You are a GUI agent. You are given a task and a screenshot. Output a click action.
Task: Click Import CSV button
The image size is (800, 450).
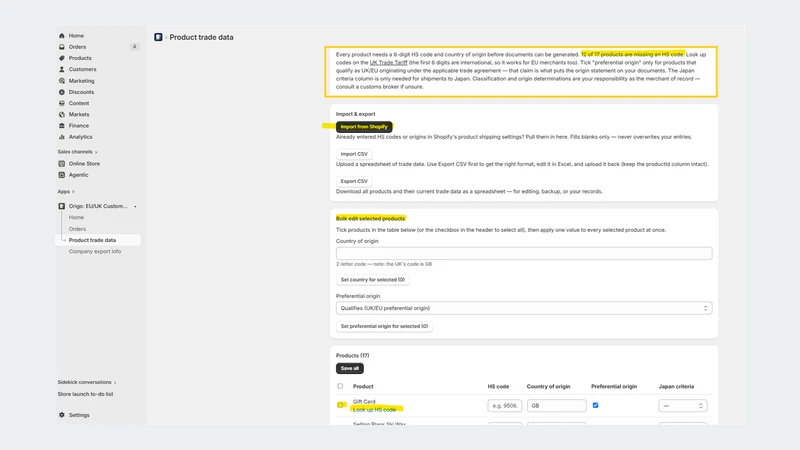coord(354,154)
